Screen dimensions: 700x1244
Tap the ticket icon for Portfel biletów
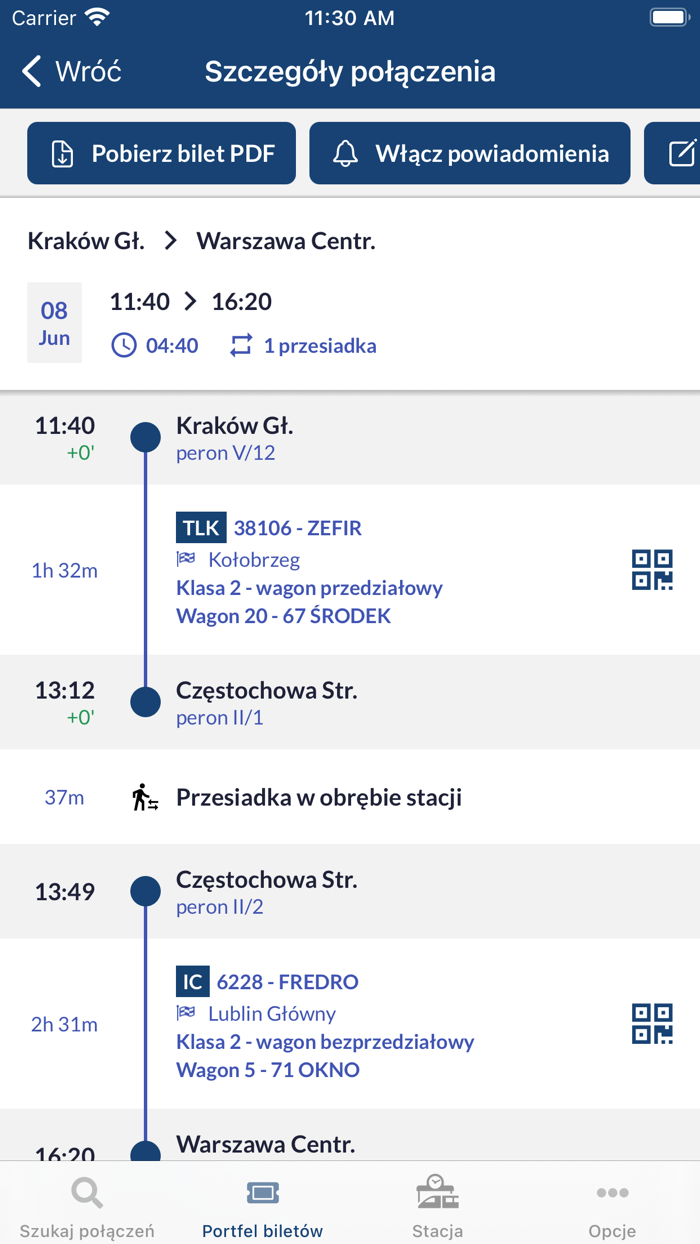[262, 1192]
